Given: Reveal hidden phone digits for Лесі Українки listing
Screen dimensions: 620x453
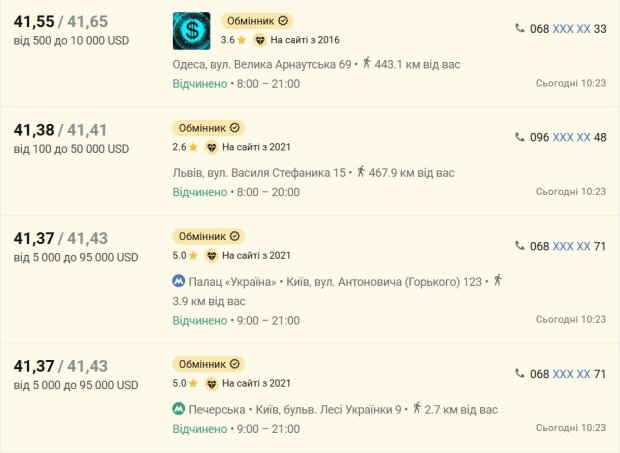Looking at the screenshot, I should click(x=571, y=374).
